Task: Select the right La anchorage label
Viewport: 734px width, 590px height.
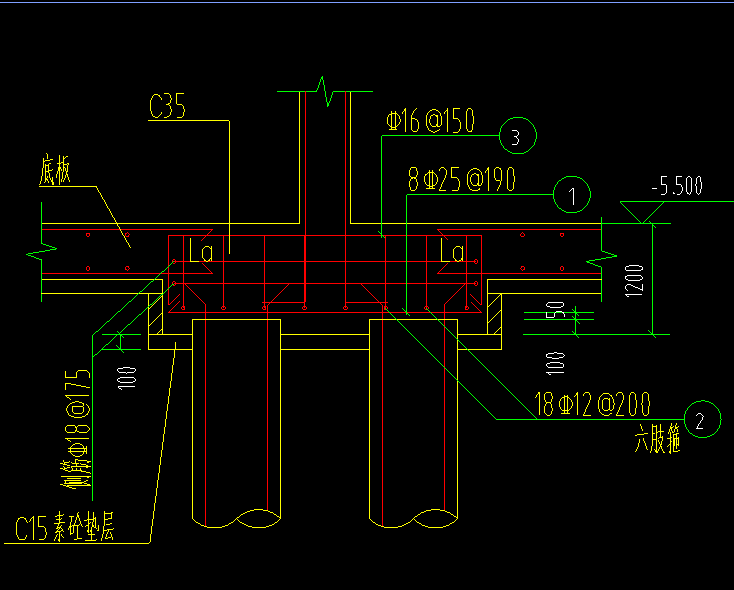Action: [x=453, y=251]
